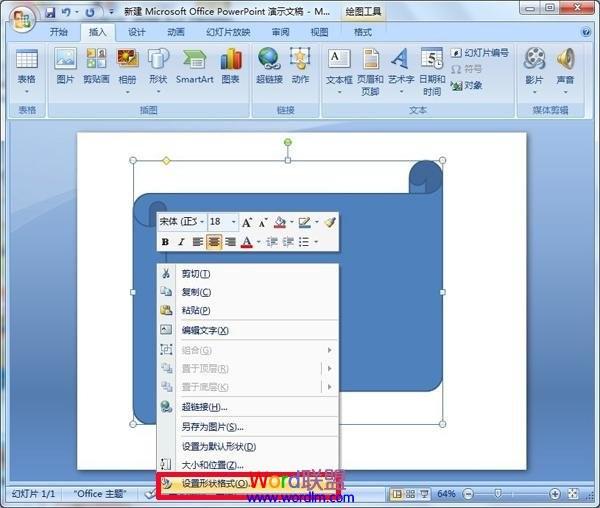The height and width of the screenshot is (508, 600).
Task: Click the format painter brush
Action: (330, 222)
